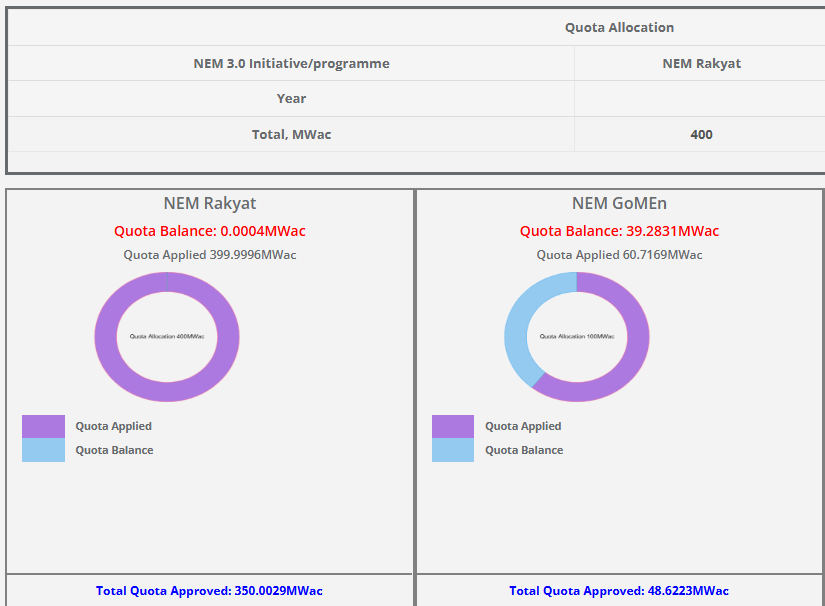Click Quota Balance: 39.2831MWac text
Viewport: 825px width, 606px height.
point(619,231)
